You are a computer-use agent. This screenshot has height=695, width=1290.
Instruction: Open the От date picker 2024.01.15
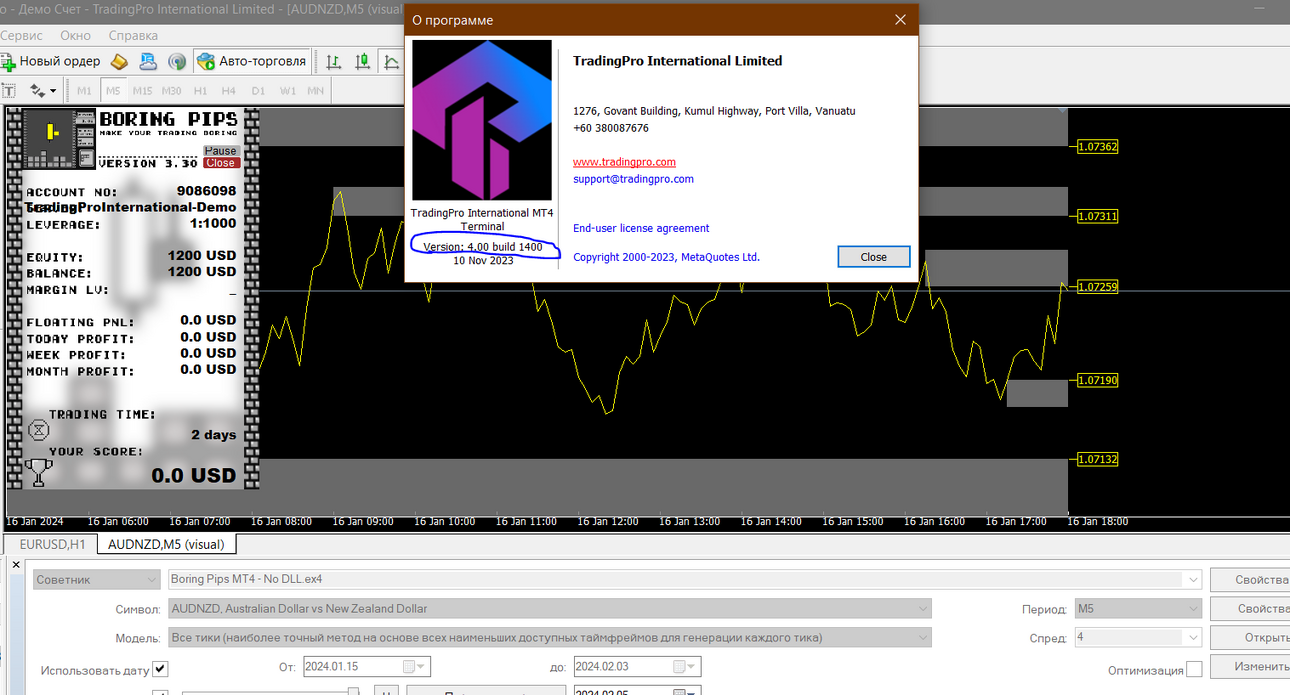click(x=366, y=667)
